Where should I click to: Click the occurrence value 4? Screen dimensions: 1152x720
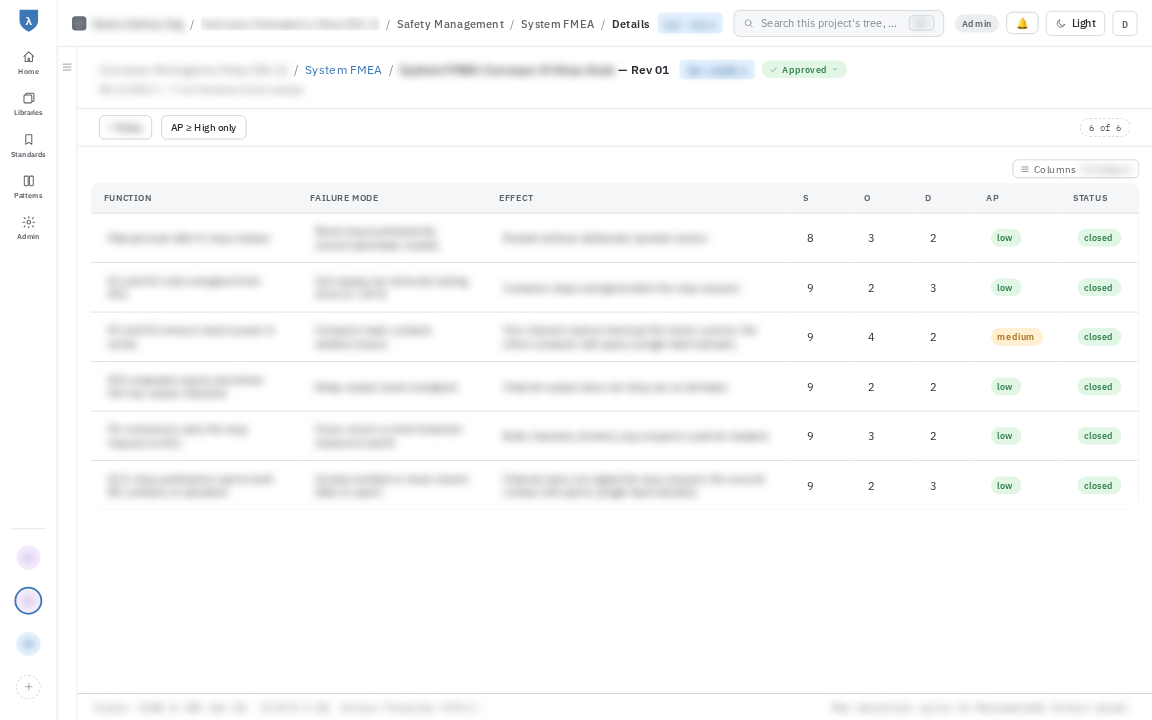click(871, 336)
